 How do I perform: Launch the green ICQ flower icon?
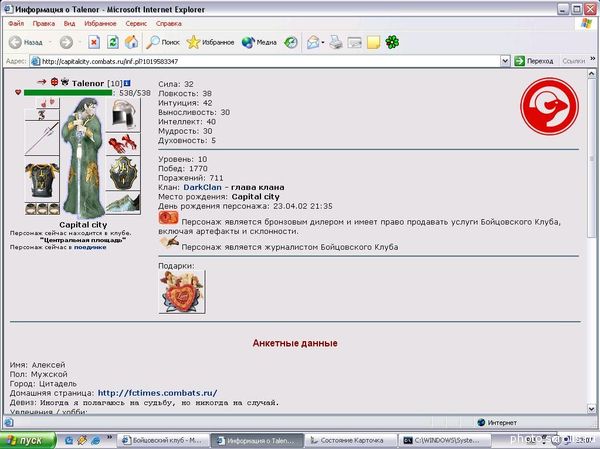392,42
